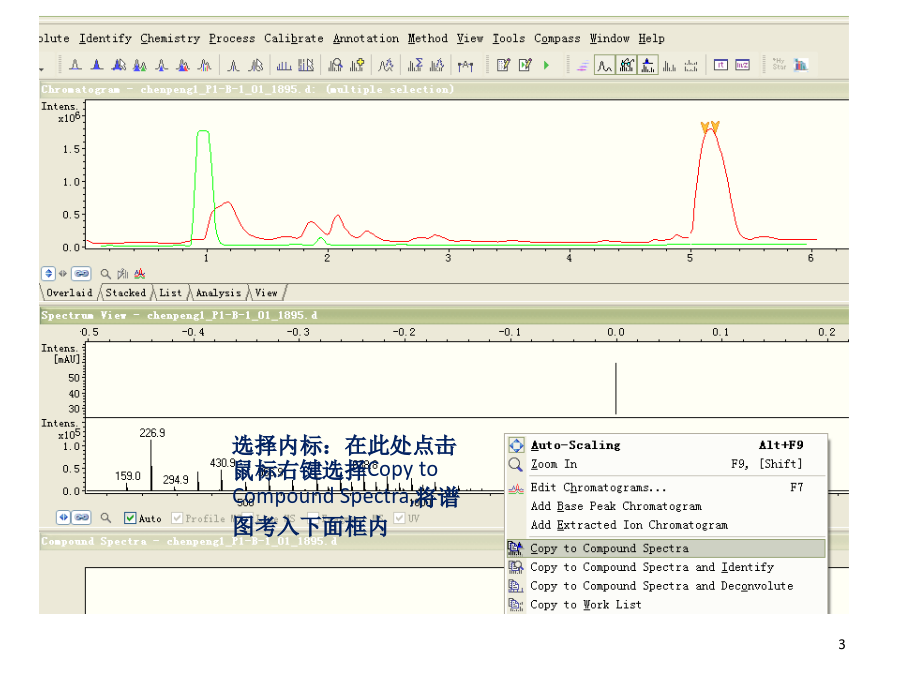This screenshot has width=900, height=675.
Task: Click the yellow plus spectrum toolbar icon
Action: pyautogui.click(x=356, y=65)
